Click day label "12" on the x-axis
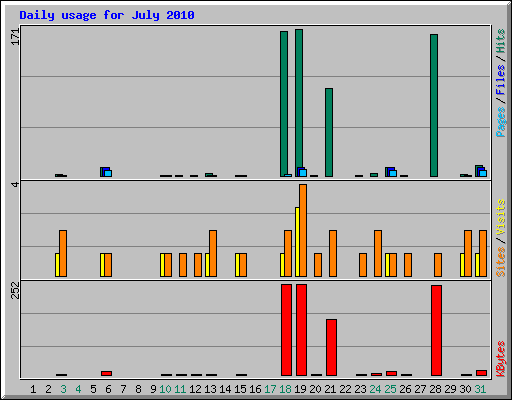 [x=195, y=389]
